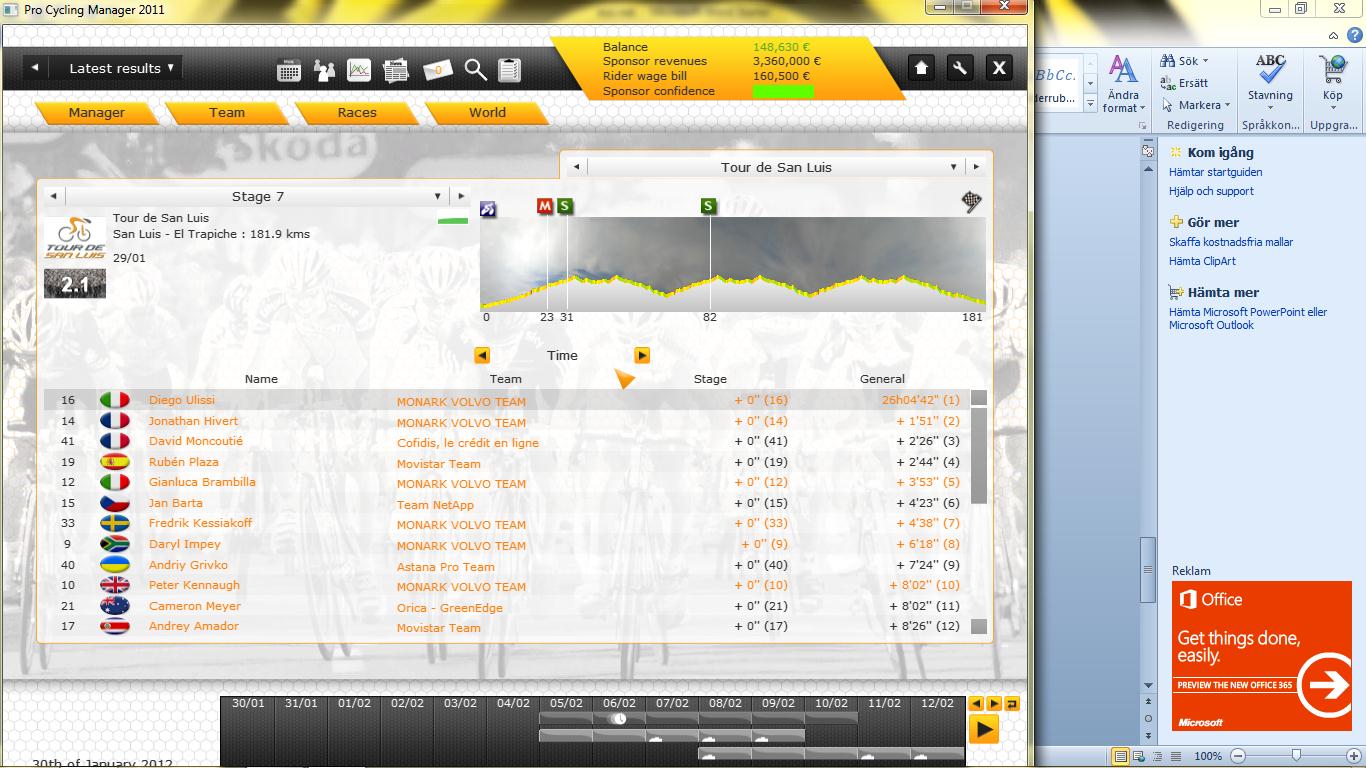Select 06/02 date on the calendar timeline
Viewport: 1366px width, 768px height.
pos(619,704)
